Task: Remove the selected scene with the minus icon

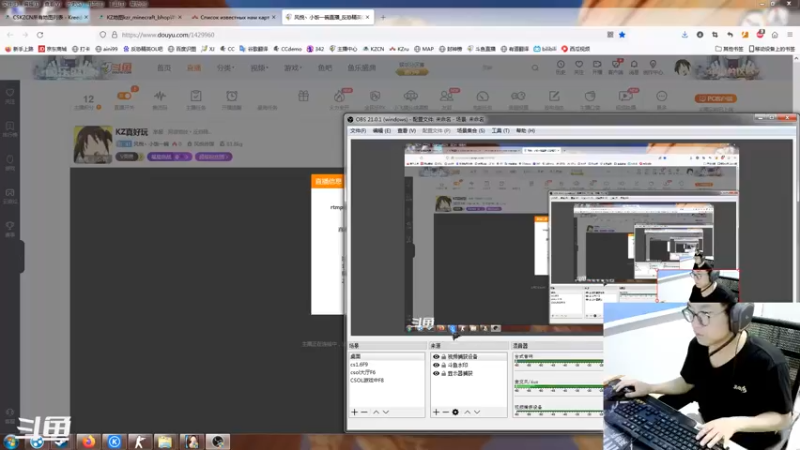Action: click(364, 412)
